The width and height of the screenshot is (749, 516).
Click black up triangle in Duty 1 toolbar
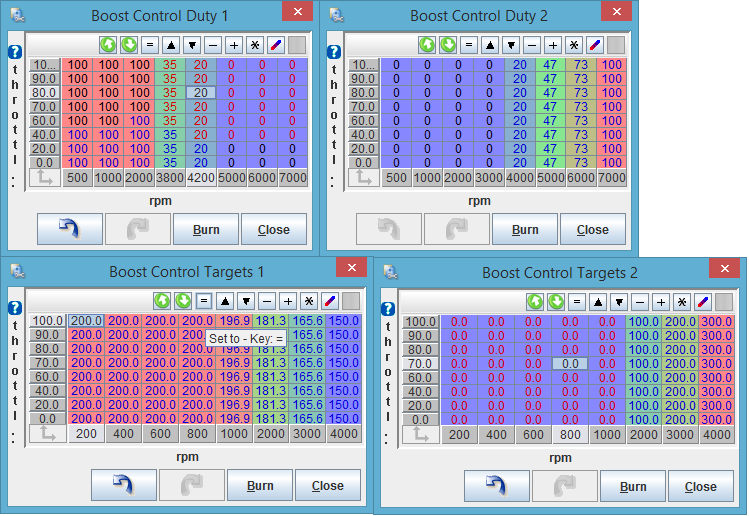click(x=171, y=45)
